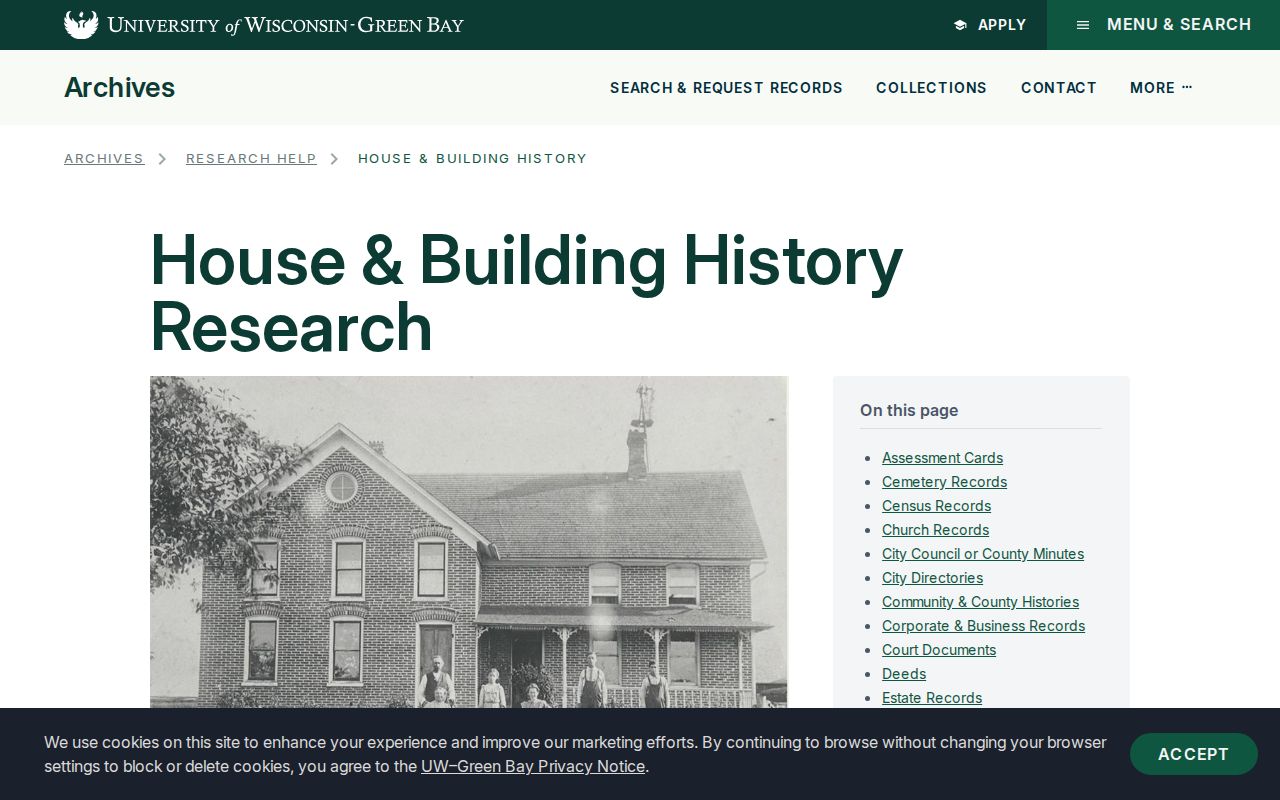
Task: Click the RESEARCH HELP breadcrumb link
Action: (251, 158)
